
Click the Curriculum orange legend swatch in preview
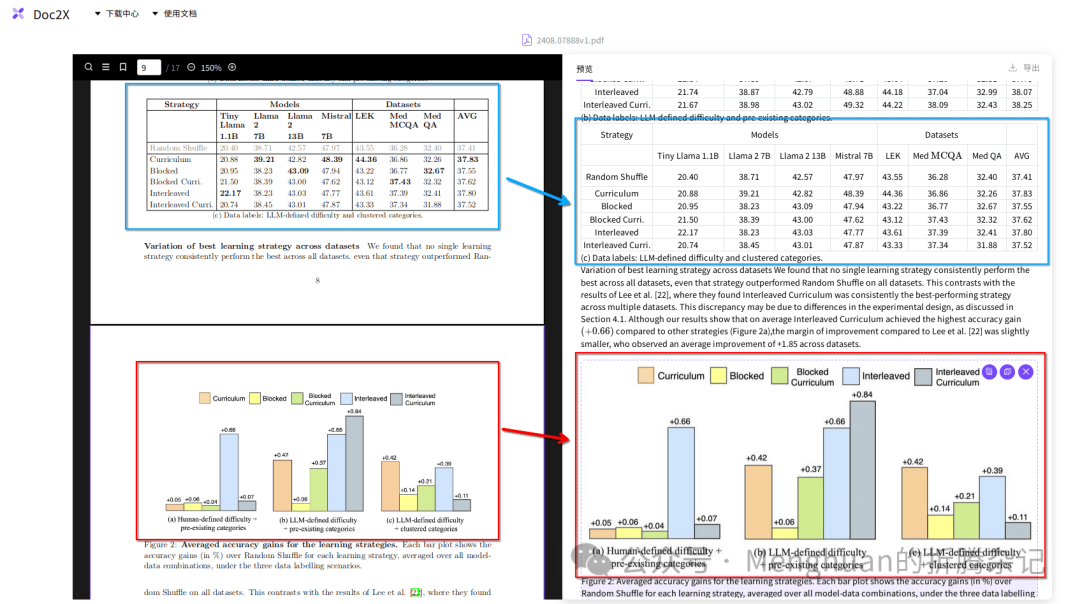645,376
